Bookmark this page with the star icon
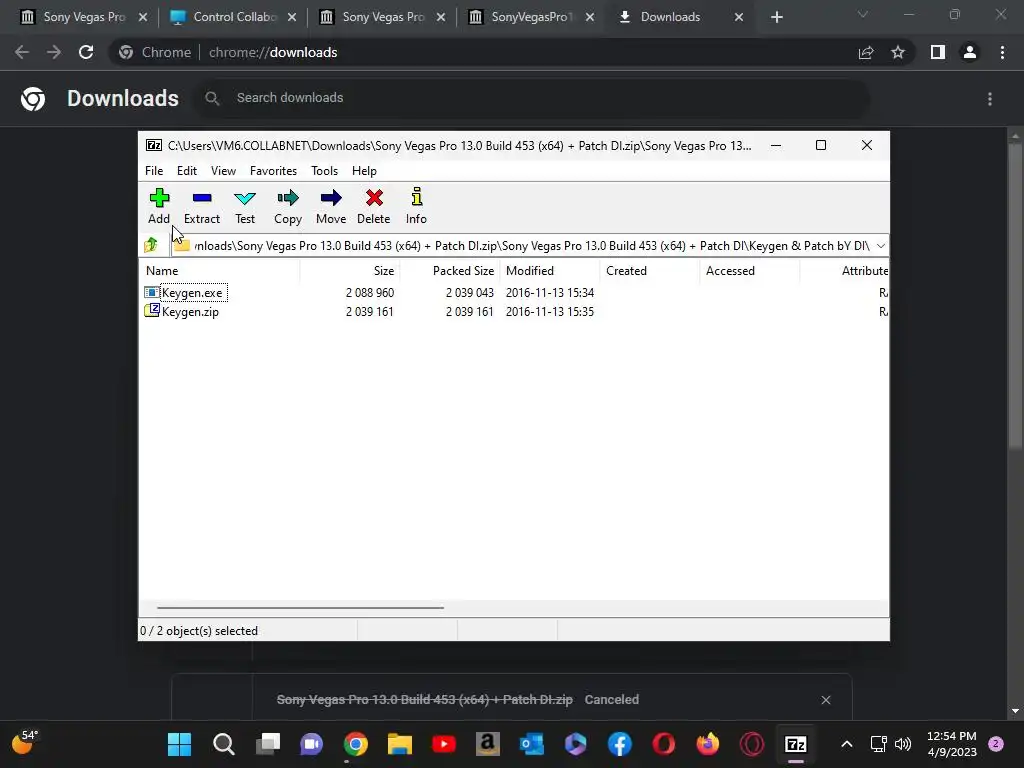 [898, 52]
